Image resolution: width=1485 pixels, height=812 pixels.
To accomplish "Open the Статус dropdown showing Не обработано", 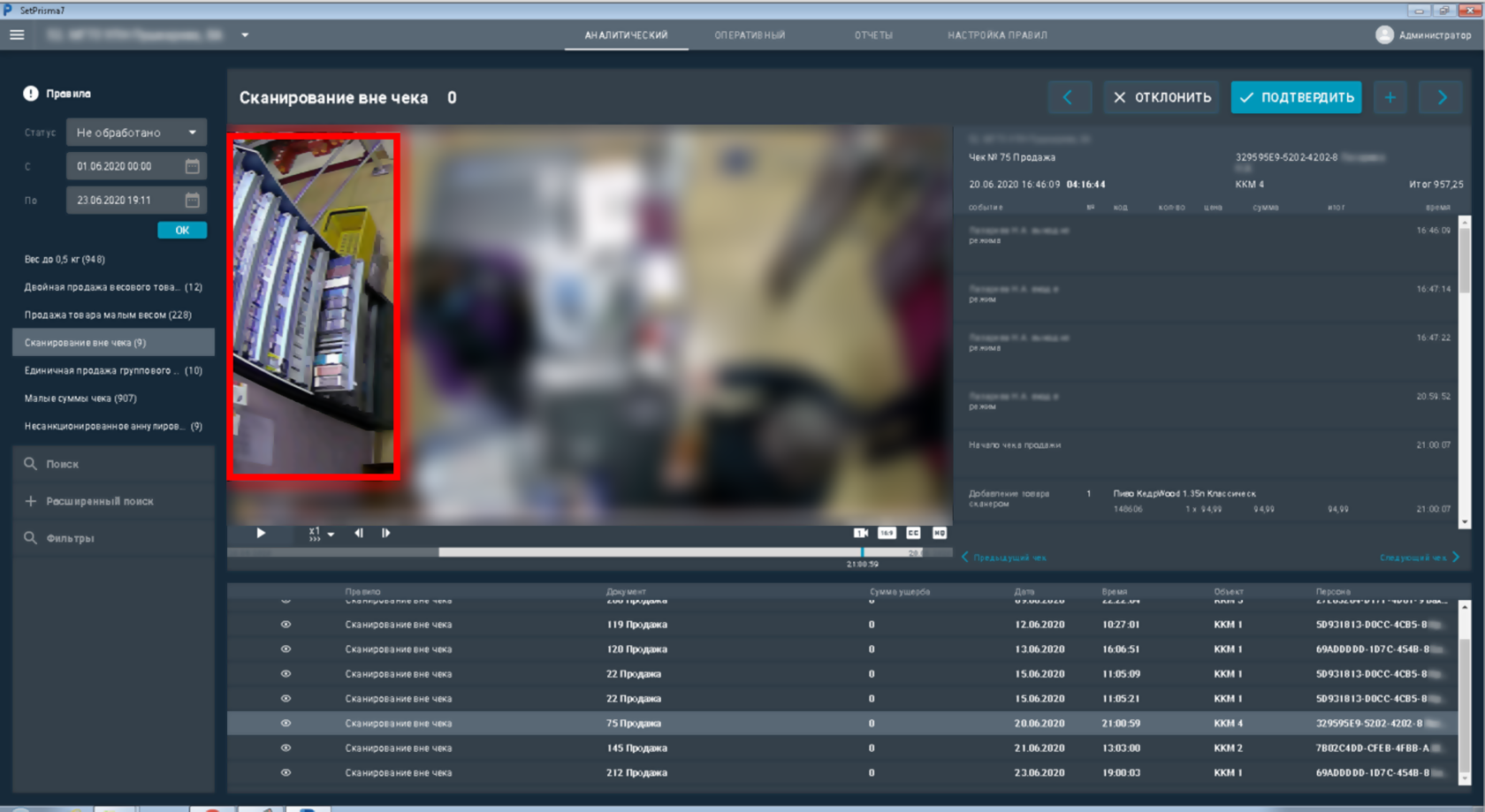I will coord(136,133).
